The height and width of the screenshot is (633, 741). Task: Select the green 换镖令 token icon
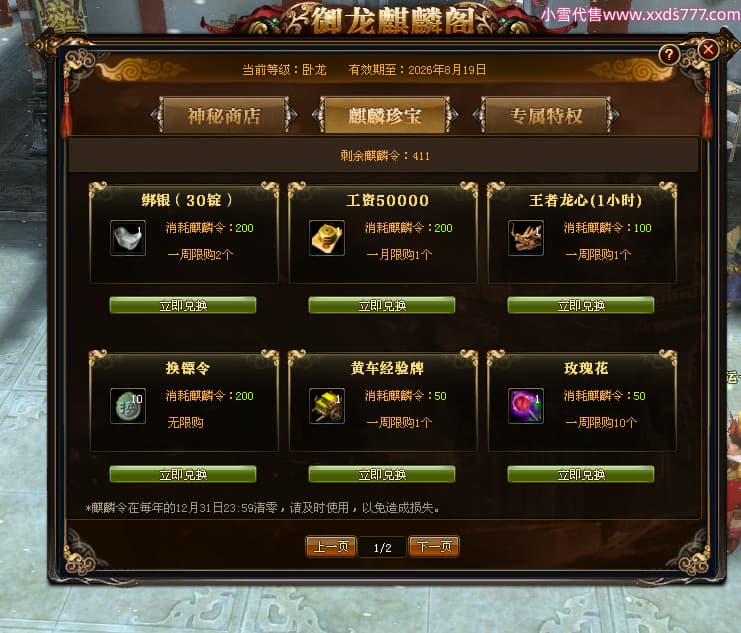128,406
